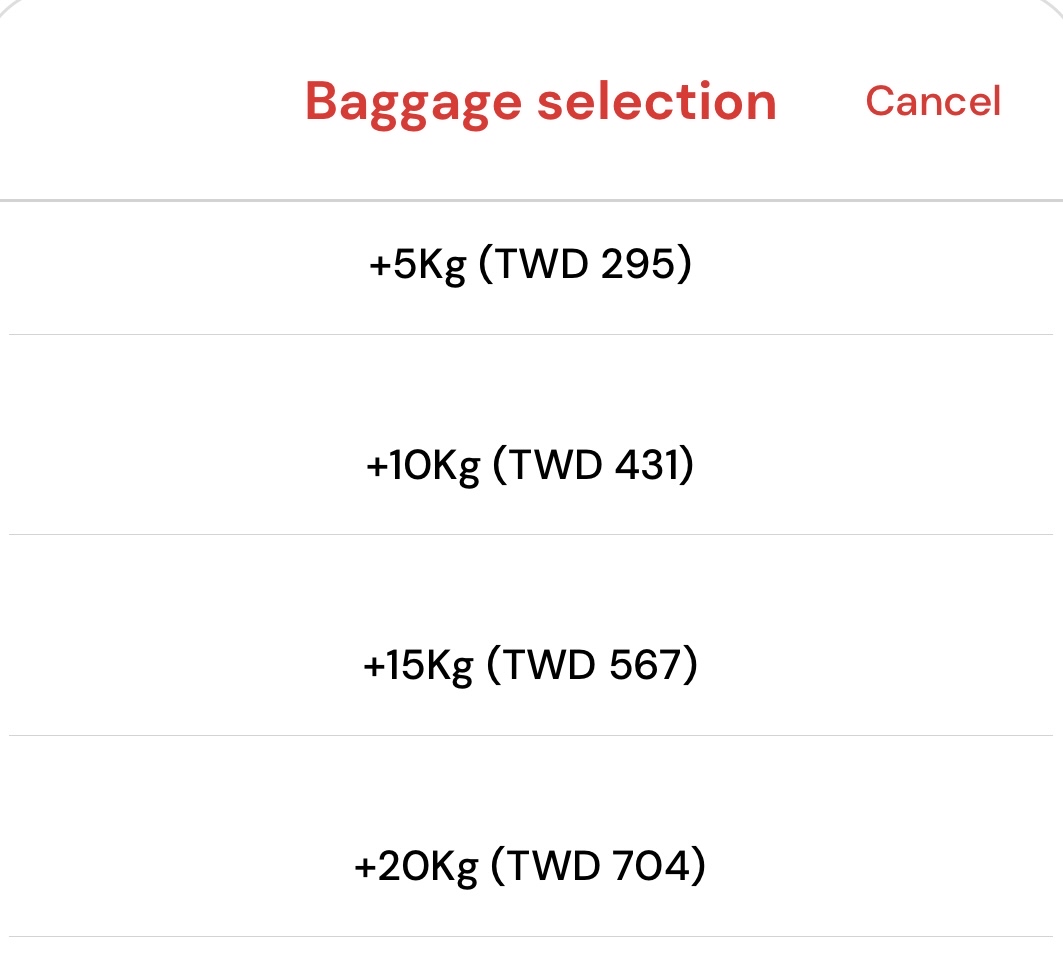
Task: Choose the option priced TWD 295
Action: pos(530,267)
